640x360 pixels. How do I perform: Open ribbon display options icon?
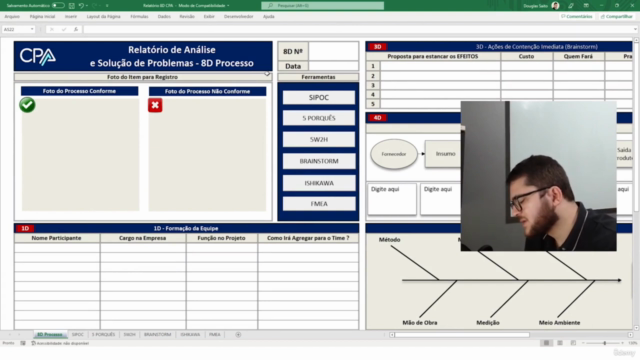pyautogui.click(x=586, y=6)
